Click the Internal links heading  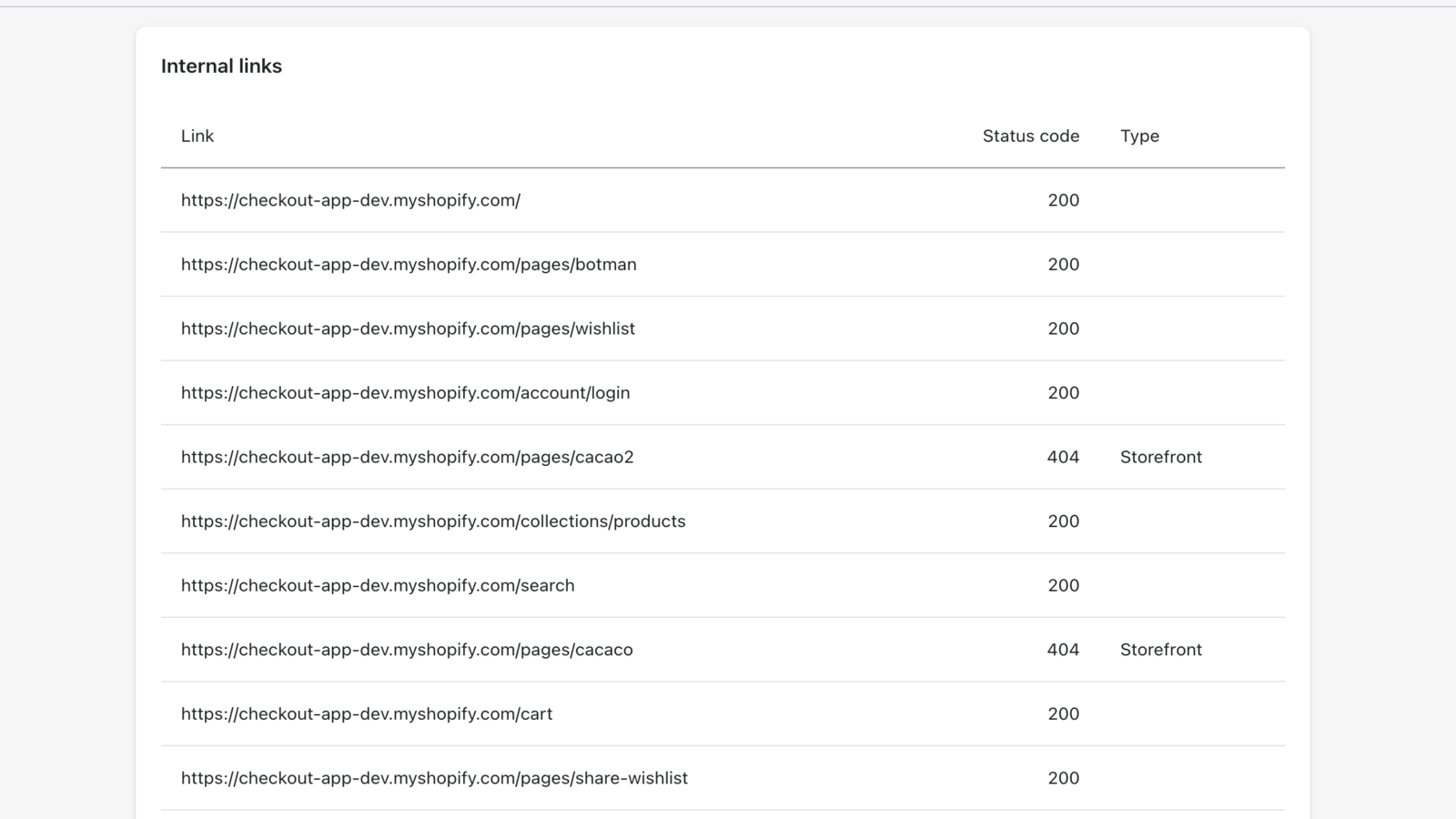pyautogui.click(x=221, y=66)
